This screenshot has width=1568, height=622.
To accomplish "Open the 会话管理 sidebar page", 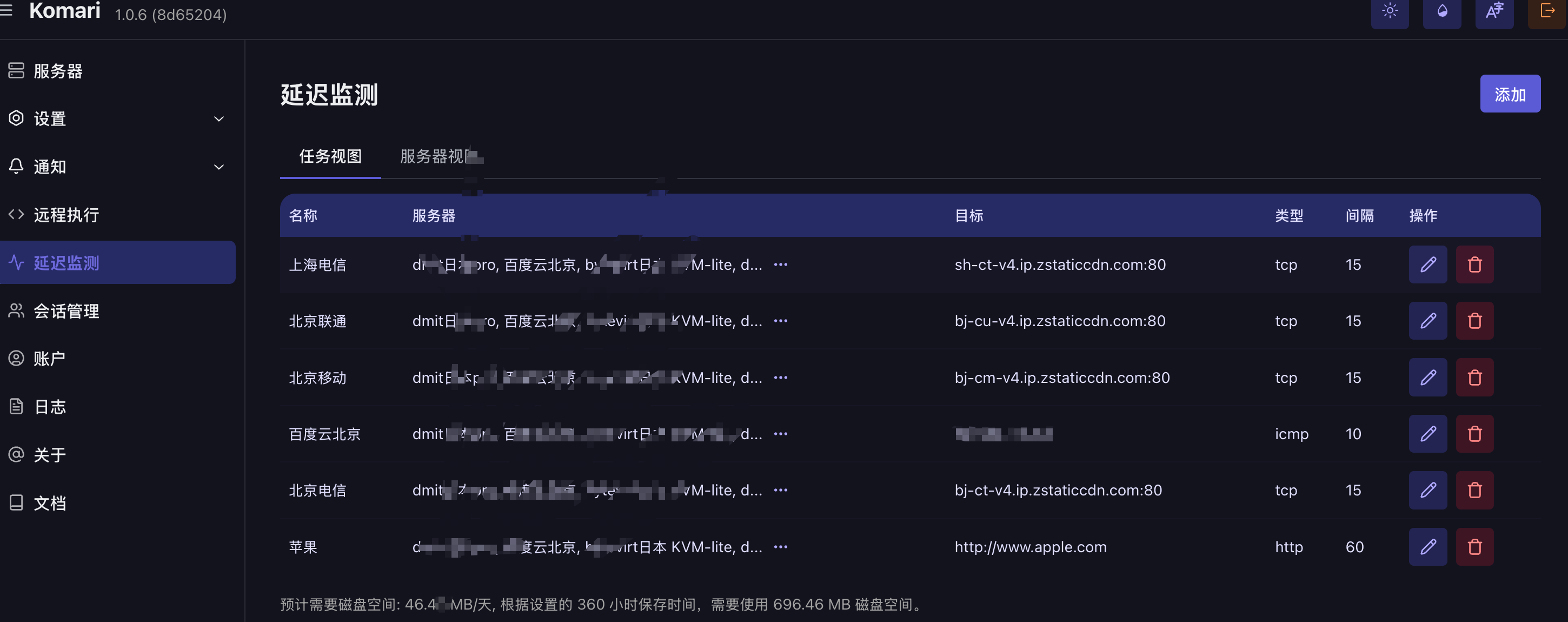I will [66, 311].
